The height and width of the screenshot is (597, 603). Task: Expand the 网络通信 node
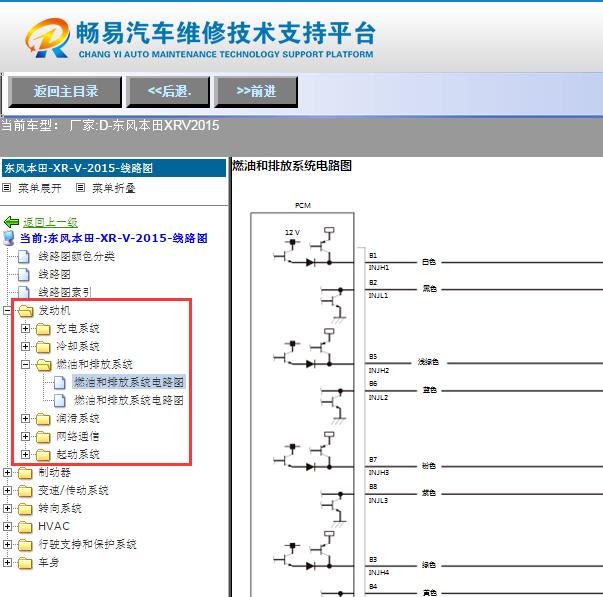(25, 436)
